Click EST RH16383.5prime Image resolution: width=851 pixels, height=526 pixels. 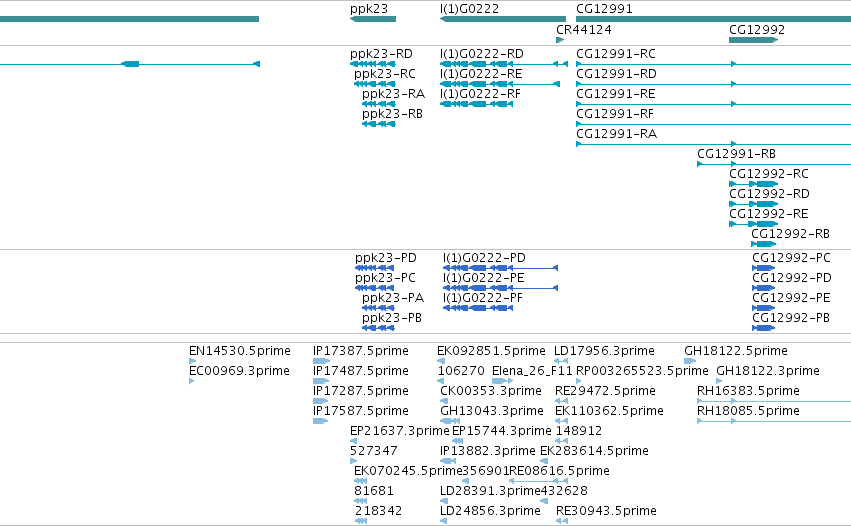point(774,401)
